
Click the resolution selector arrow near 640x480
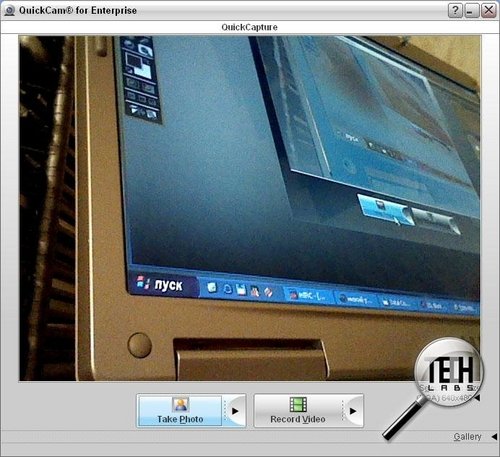click(x=478, y=398)
